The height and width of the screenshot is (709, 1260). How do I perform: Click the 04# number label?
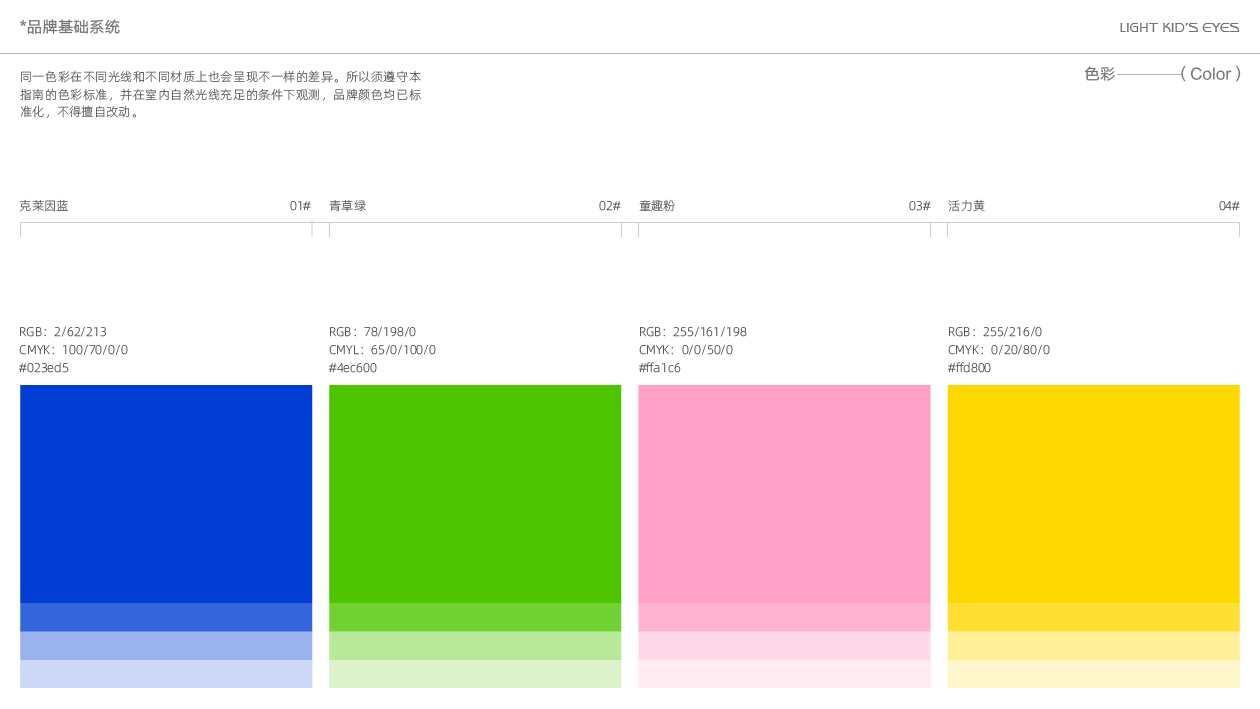[1228, 206]
